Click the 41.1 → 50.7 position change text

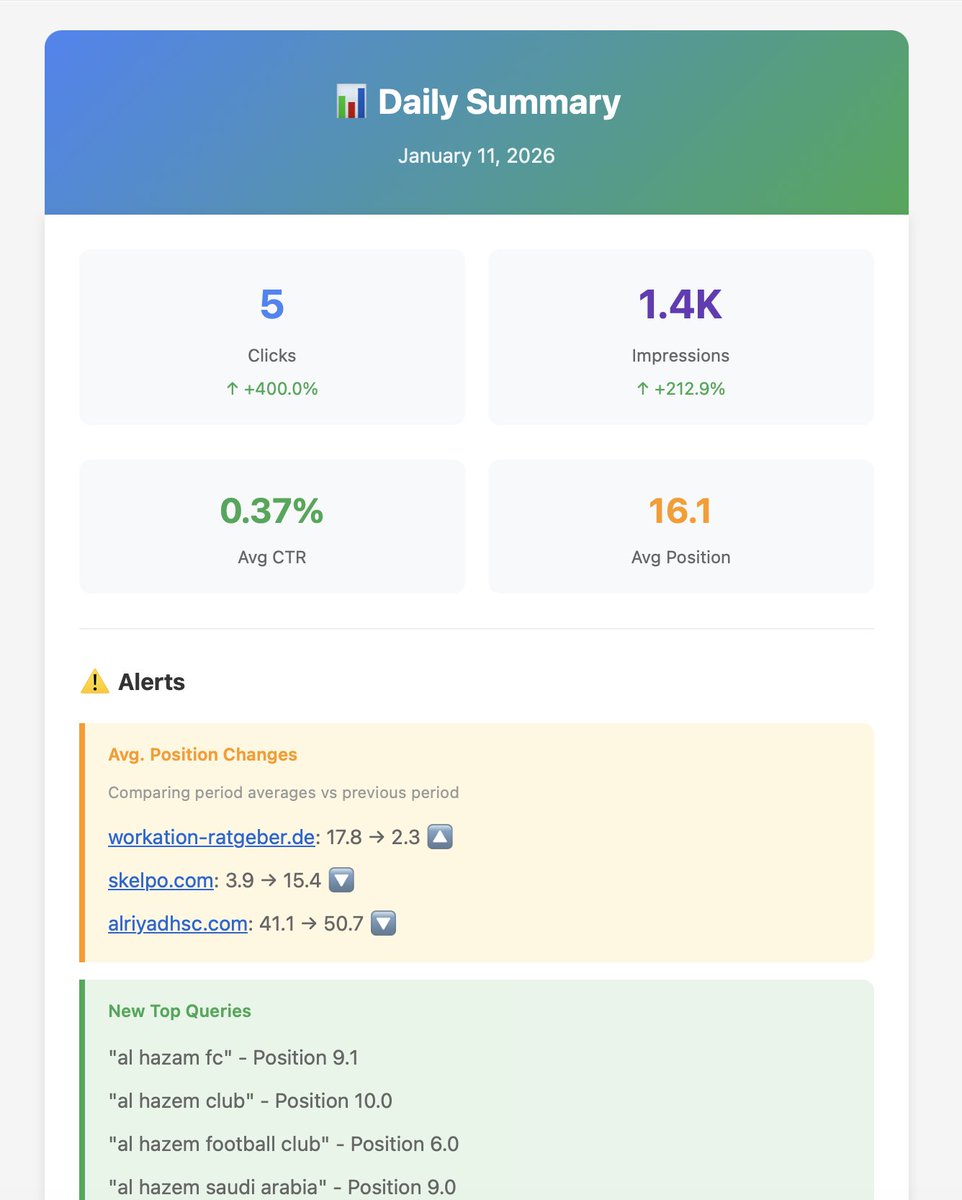point(311,923)
